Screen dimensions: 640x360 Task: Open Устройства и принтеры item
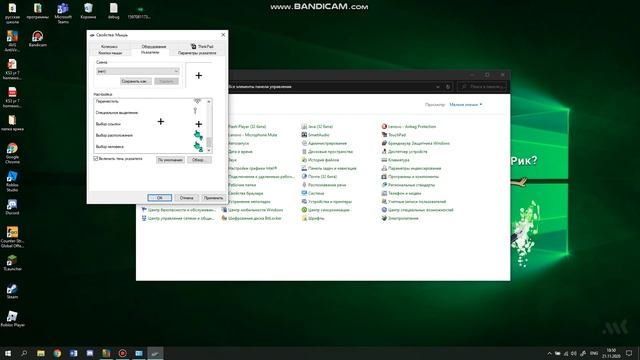tap(327, 202)
